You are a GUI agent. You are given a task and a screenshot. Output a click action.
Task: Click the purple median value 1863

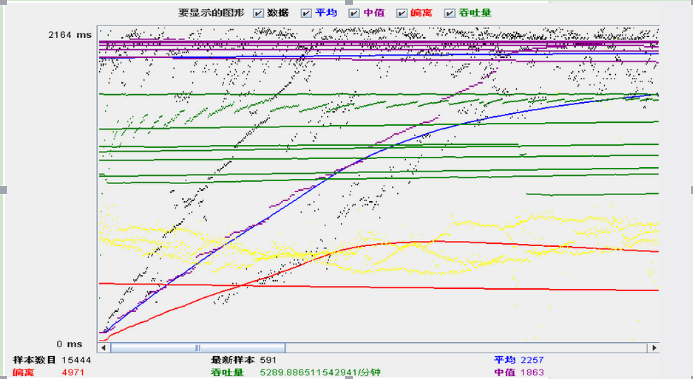(x=532, y=372)
